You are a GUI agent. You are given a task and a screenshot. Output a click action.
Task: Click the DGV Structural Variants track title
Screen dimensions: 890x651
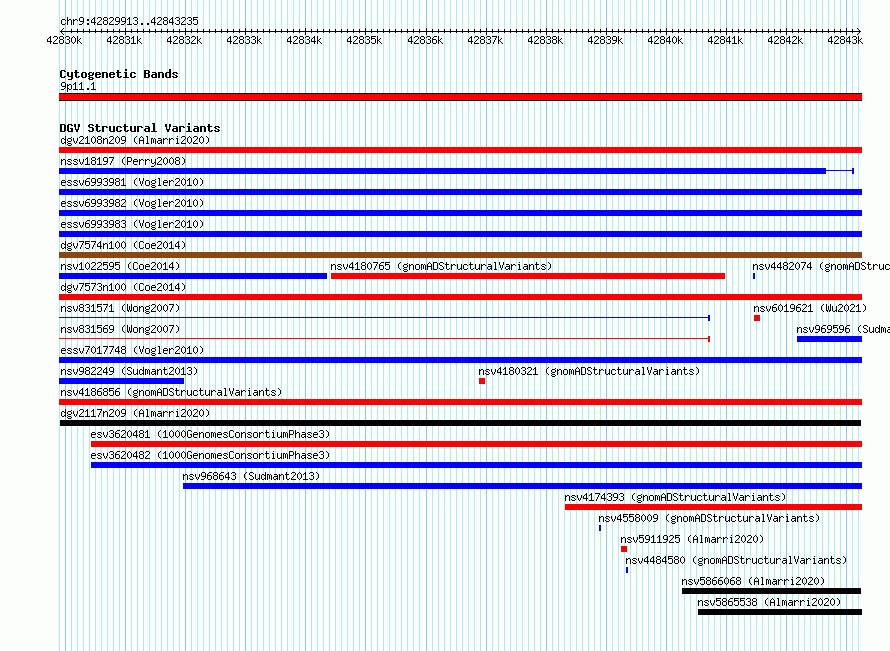140,128
